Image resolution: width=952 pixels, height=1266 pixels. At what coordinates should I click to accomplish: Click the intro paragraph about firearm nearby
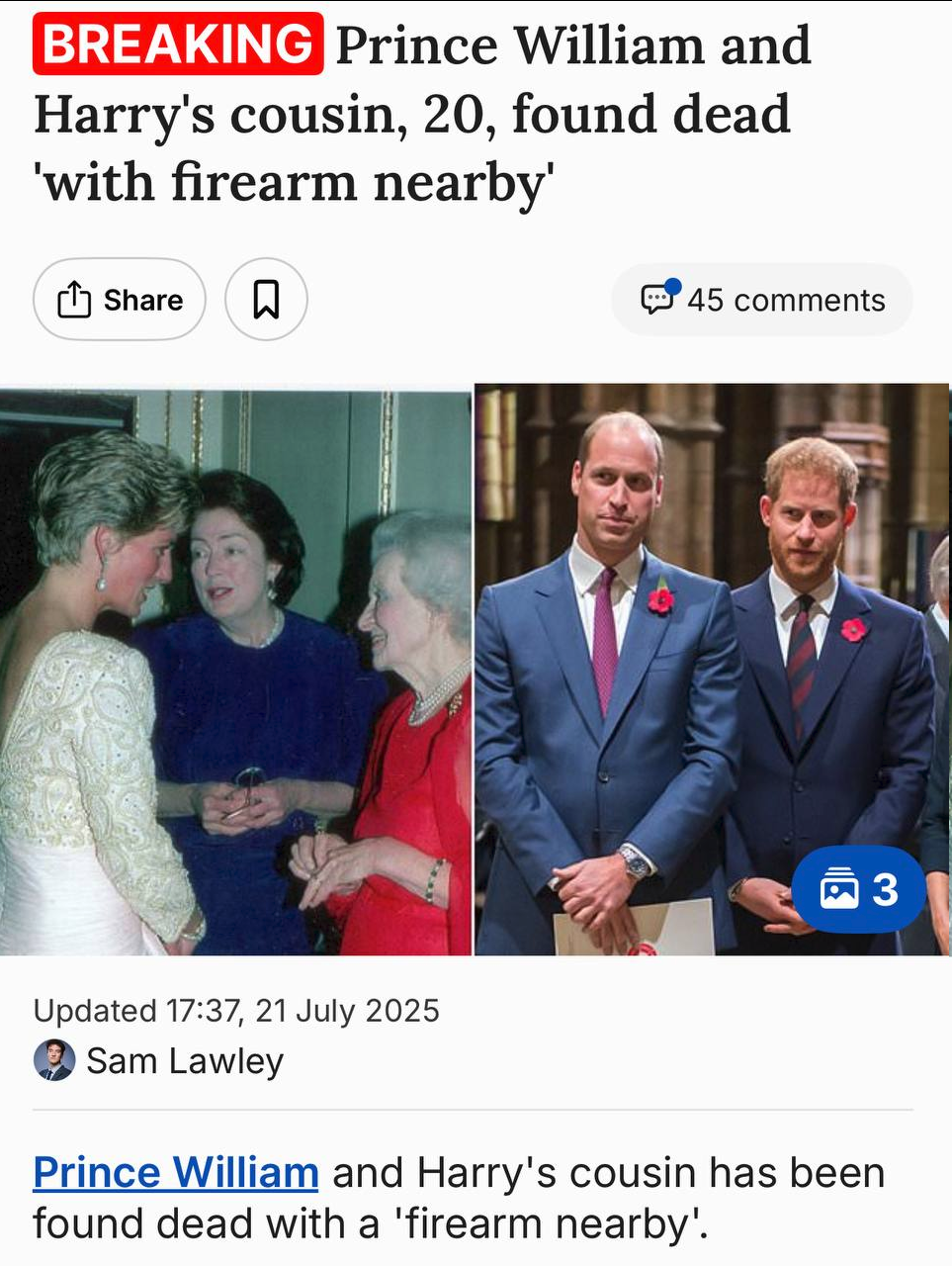pos(460,1198)
